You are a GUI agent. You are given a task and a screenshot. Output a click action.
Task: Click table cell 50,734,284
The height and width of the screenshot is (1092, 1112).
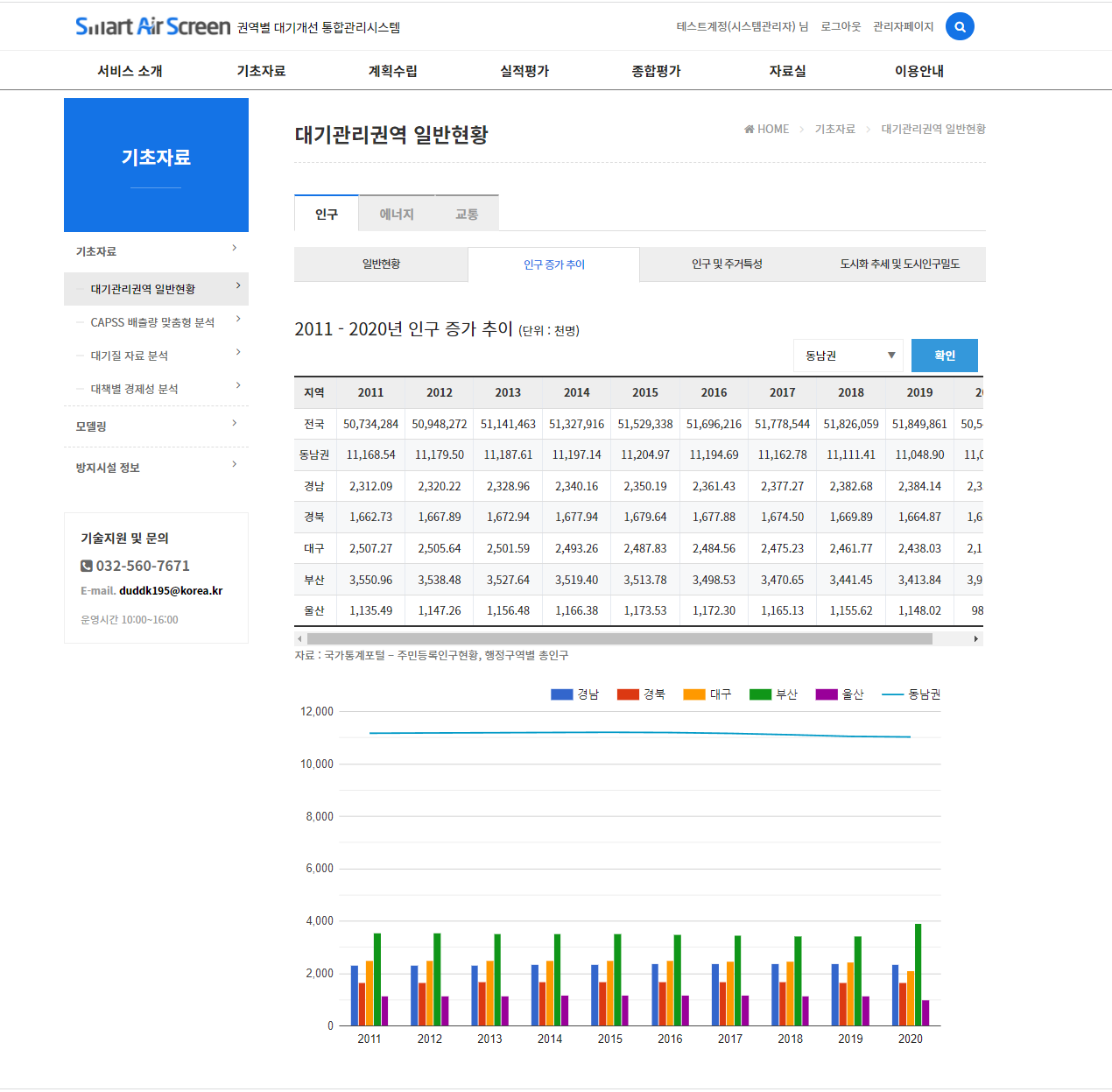coord(370,424)
